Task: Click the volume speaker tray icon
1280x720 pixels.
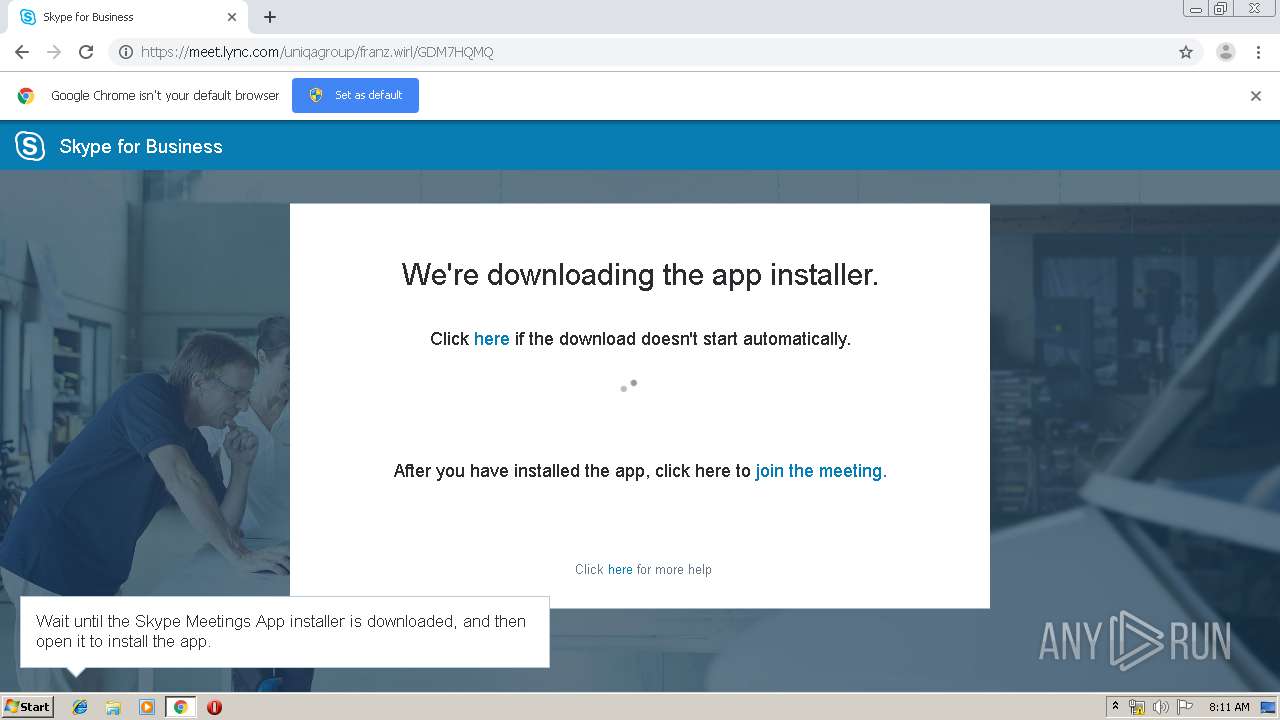Action: click(x=1161, y=707)
